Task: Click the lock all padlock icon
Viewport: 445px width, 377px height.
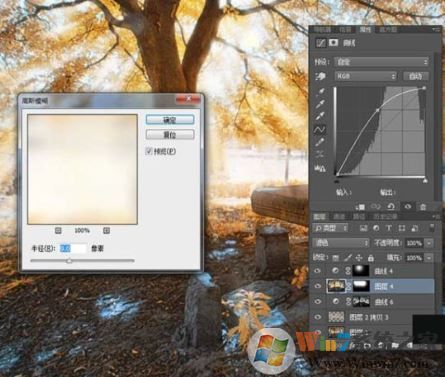Action: (371, 258)
